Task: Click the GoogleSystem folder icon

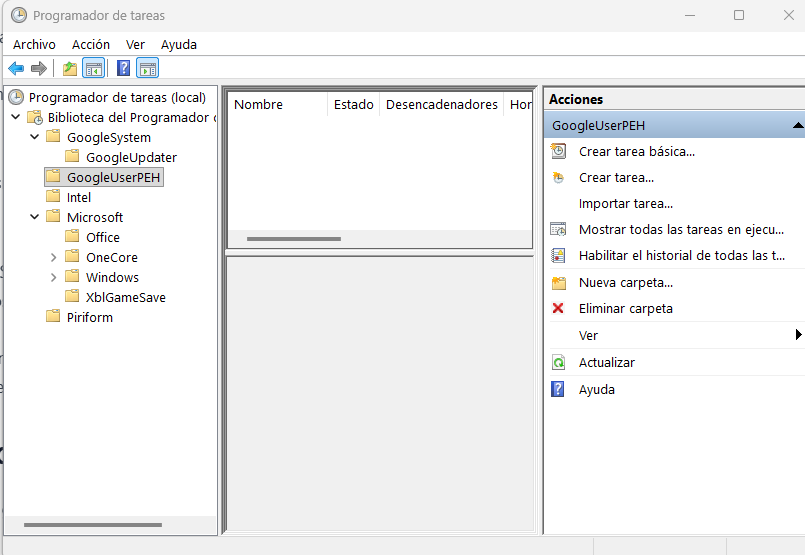Action: pos(53,137)
